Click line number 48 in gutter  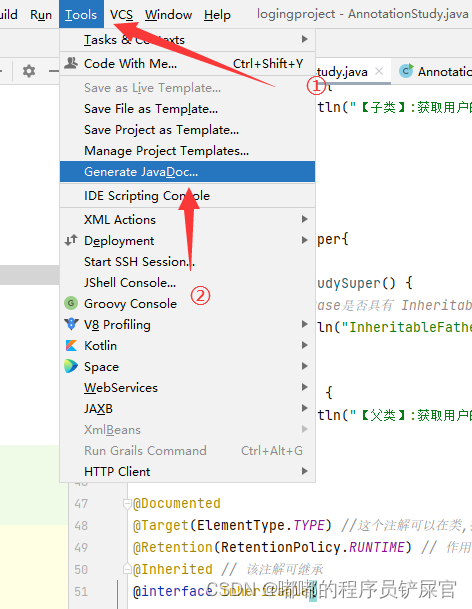pos(81,525)
